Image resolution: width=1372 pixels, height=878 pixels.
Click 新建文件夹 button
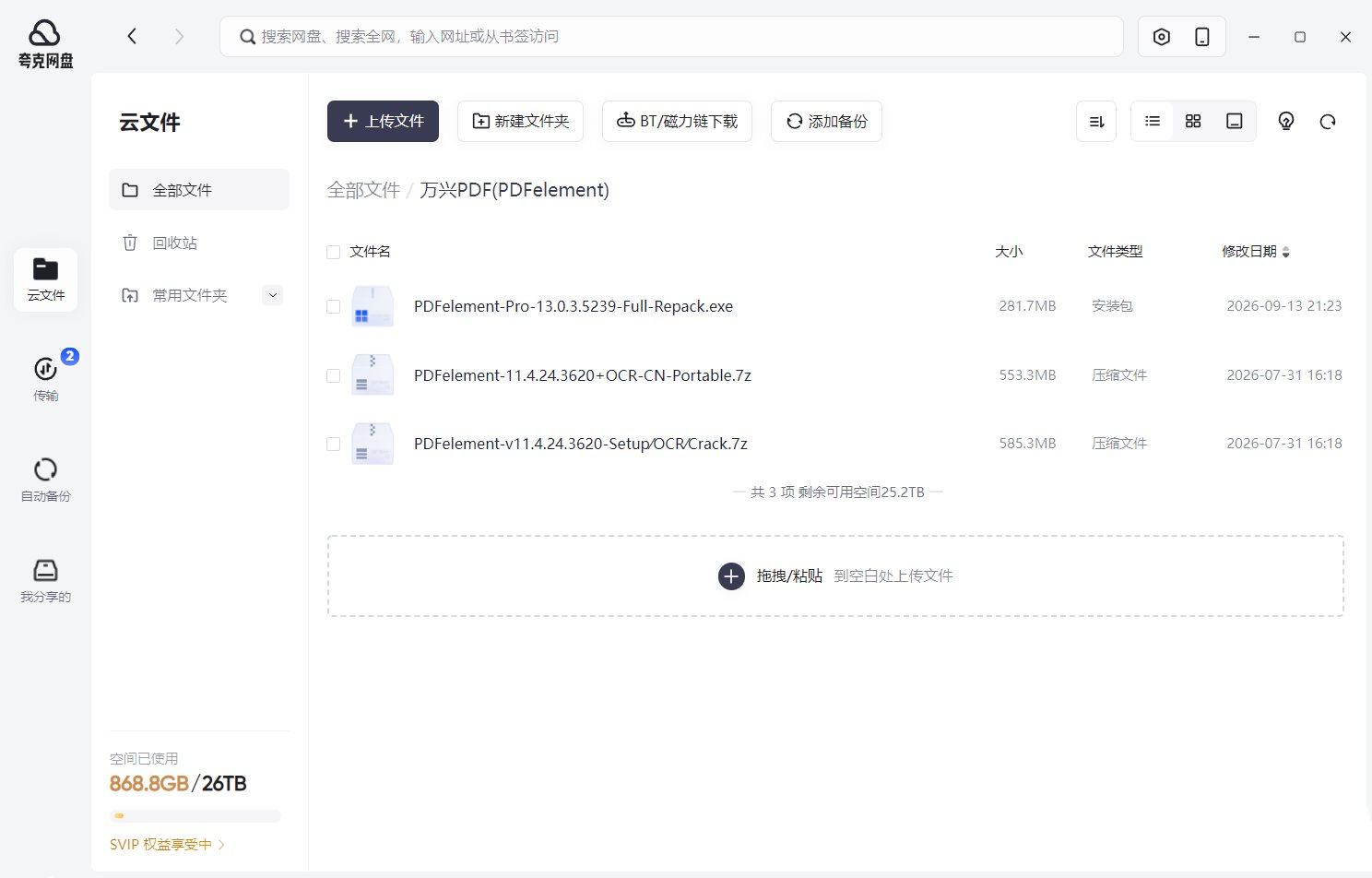click(520, 121)
